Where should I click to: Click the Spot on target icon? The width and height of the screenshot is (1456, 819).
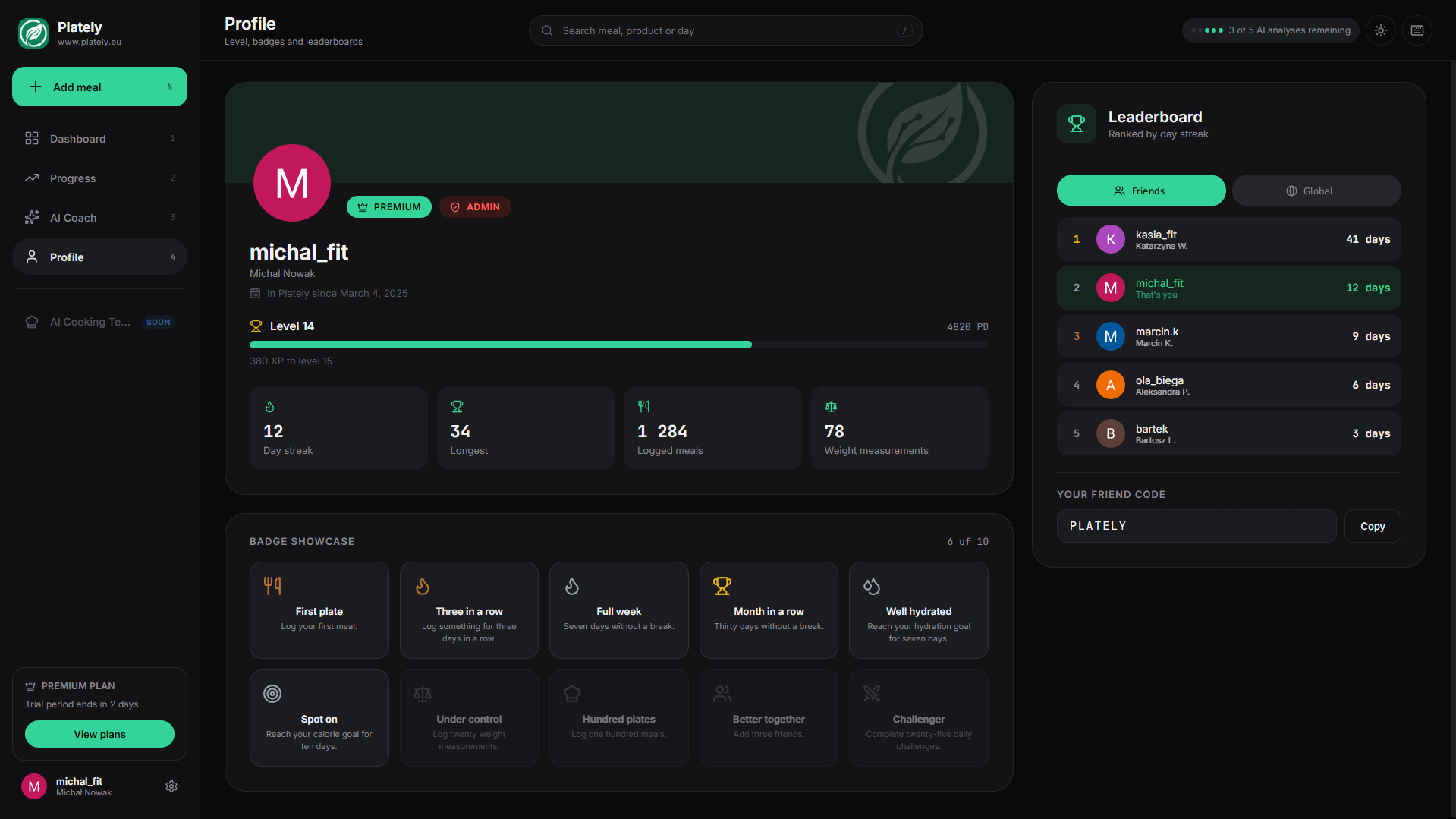272,694
